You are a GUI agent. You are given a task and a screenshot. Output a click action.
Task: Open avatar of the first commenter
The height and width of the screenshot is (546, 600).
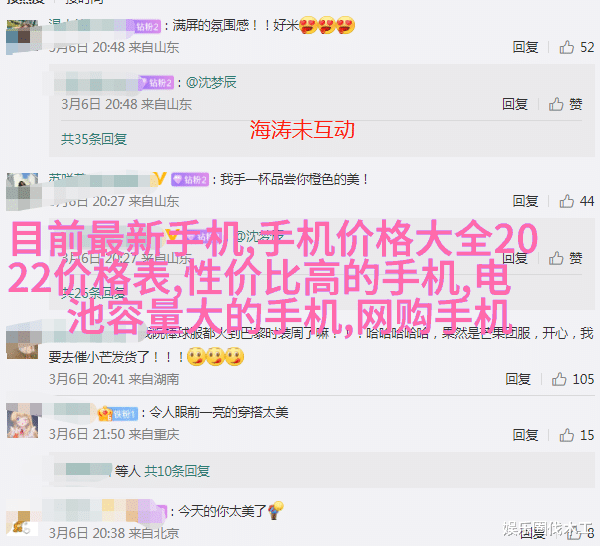(x=23, y=37)
